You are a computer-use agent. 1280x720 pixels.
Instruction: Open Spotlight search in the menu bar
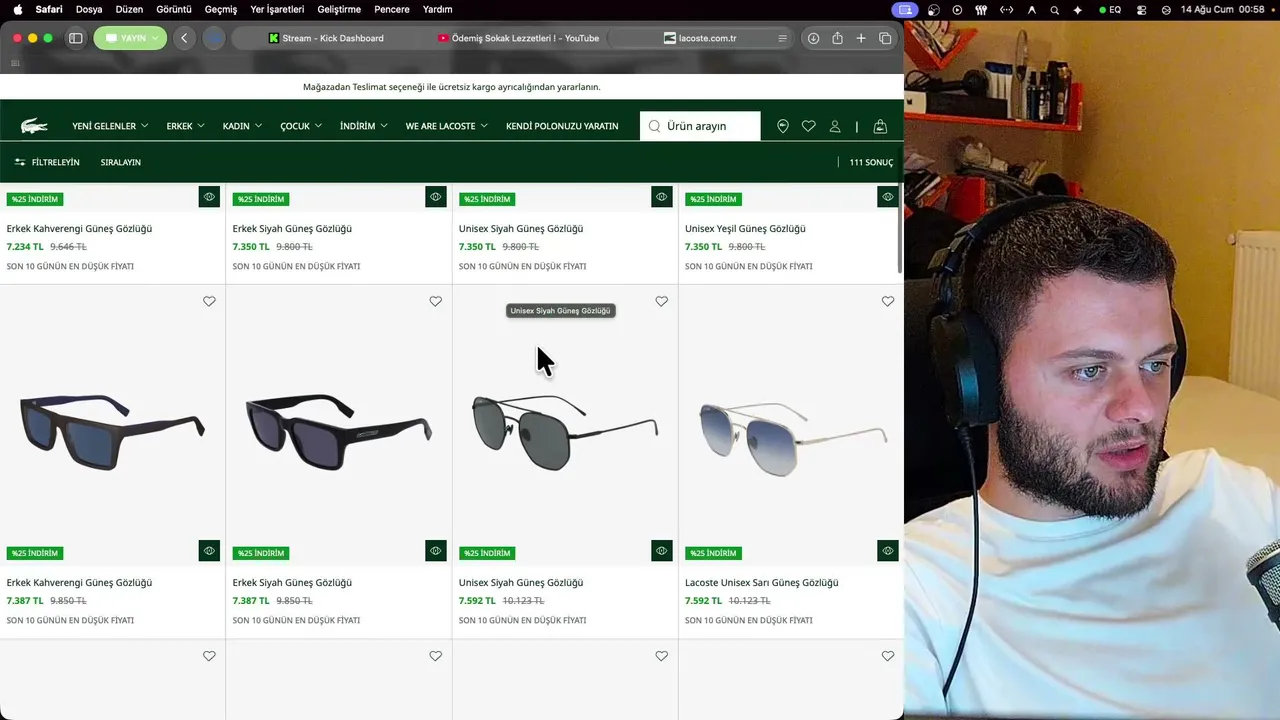[1055, 9]
